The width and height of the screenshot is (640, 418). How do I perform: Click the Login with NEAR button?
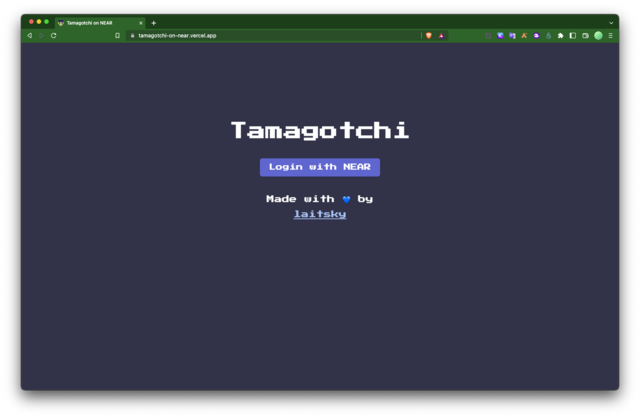320,167
